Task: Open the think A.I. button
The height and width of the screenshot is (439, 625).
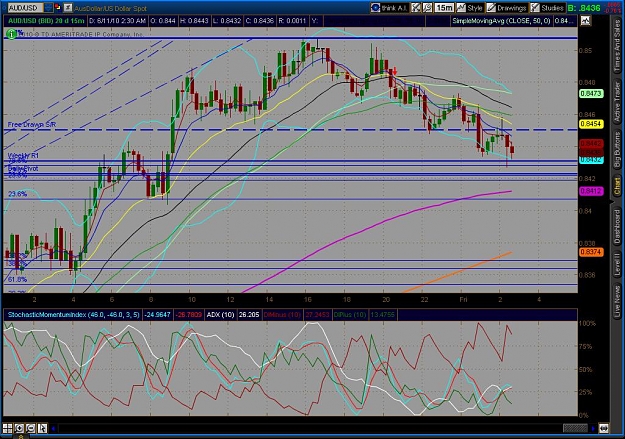Action: pos(389,8)
